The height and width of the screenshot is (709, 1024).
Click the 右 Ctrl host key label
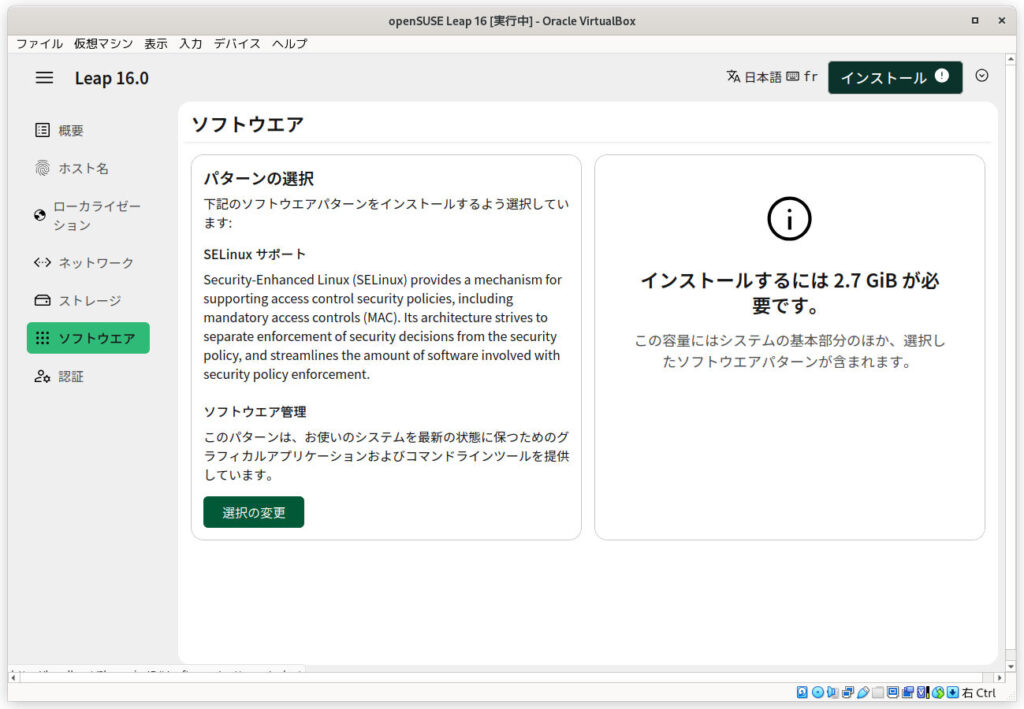pyautogui.click(x=979, y=693)
